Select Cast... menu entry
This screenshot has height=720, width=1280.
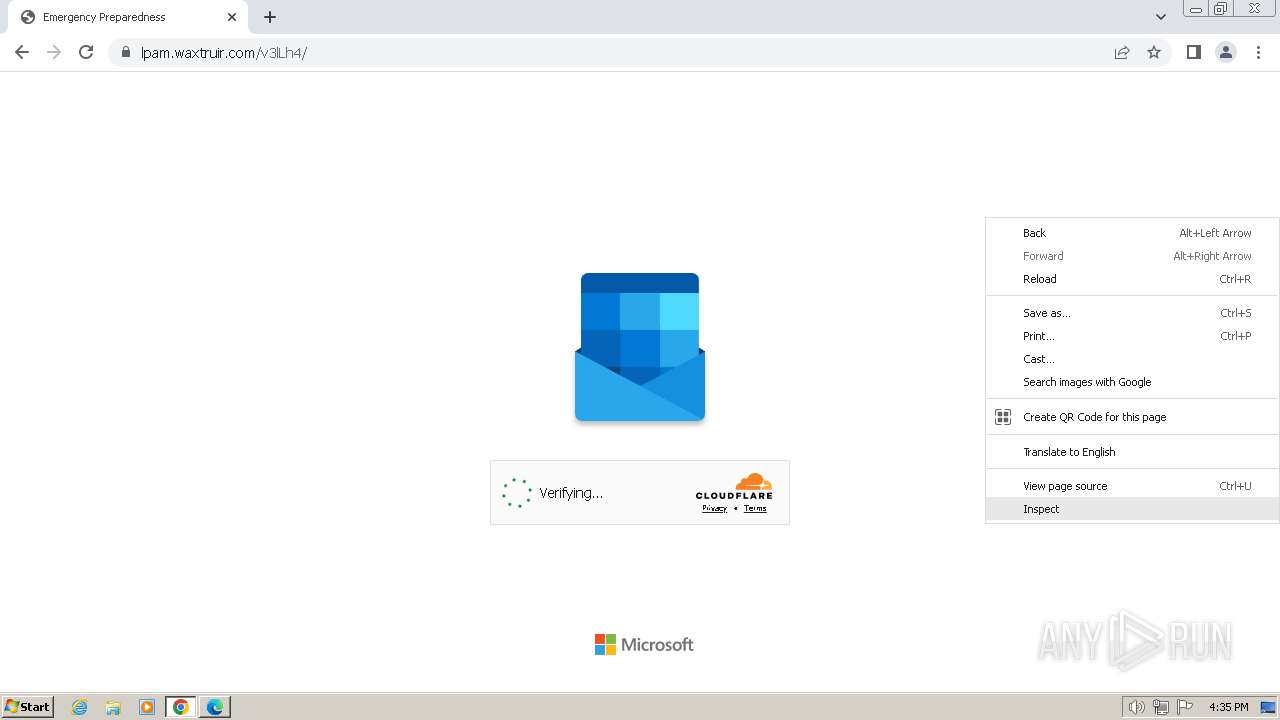click(1132, 359)
